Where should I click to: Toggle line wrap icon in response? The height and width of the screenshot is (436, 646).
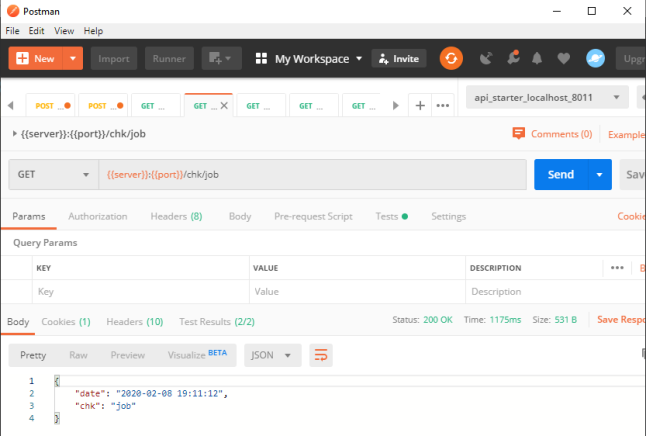click(x=321, y=355)
